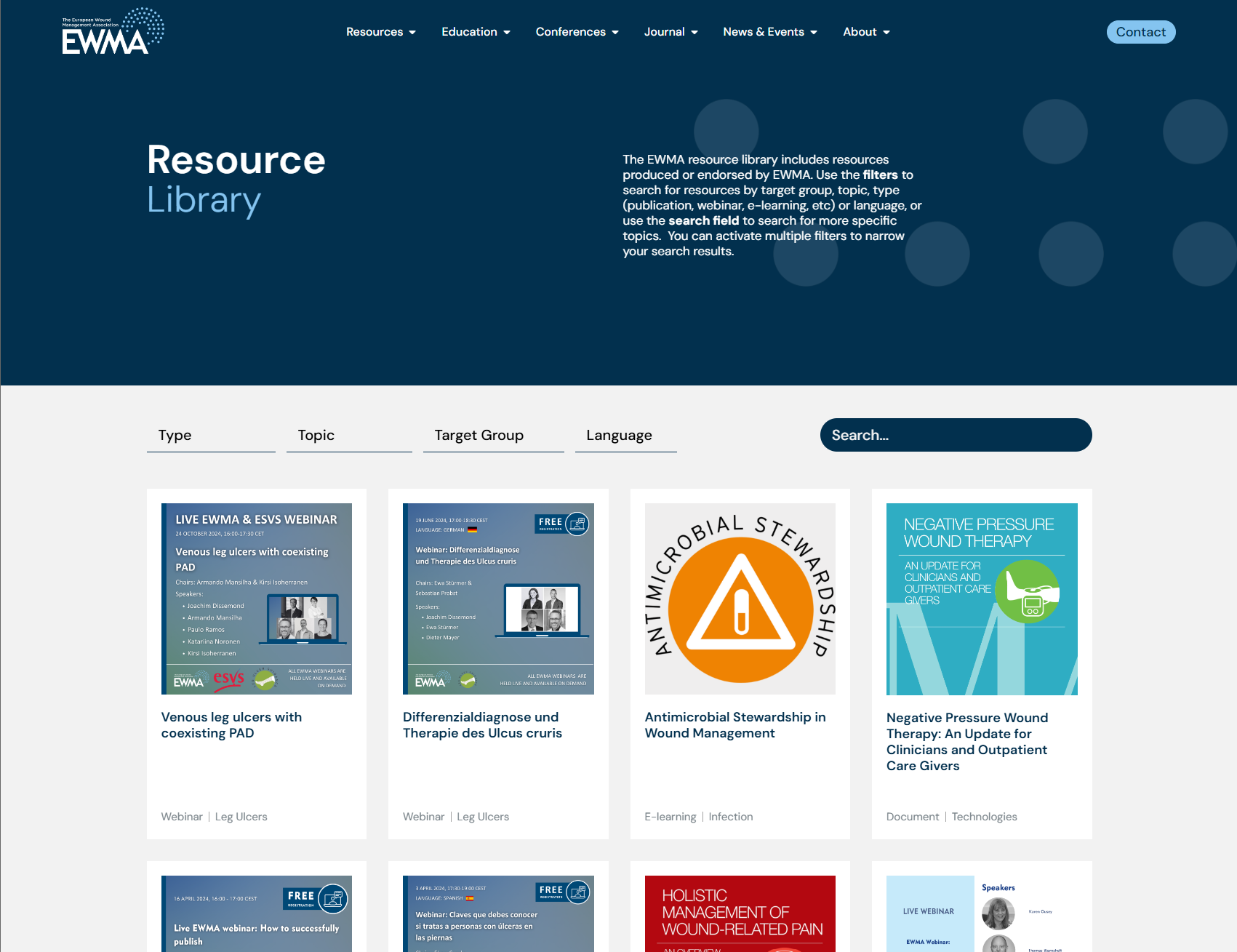This screenshot has width=1237, height=952.
Task: Open the Conferences menu
Action: pyautogui.click(x=577, y=32)
